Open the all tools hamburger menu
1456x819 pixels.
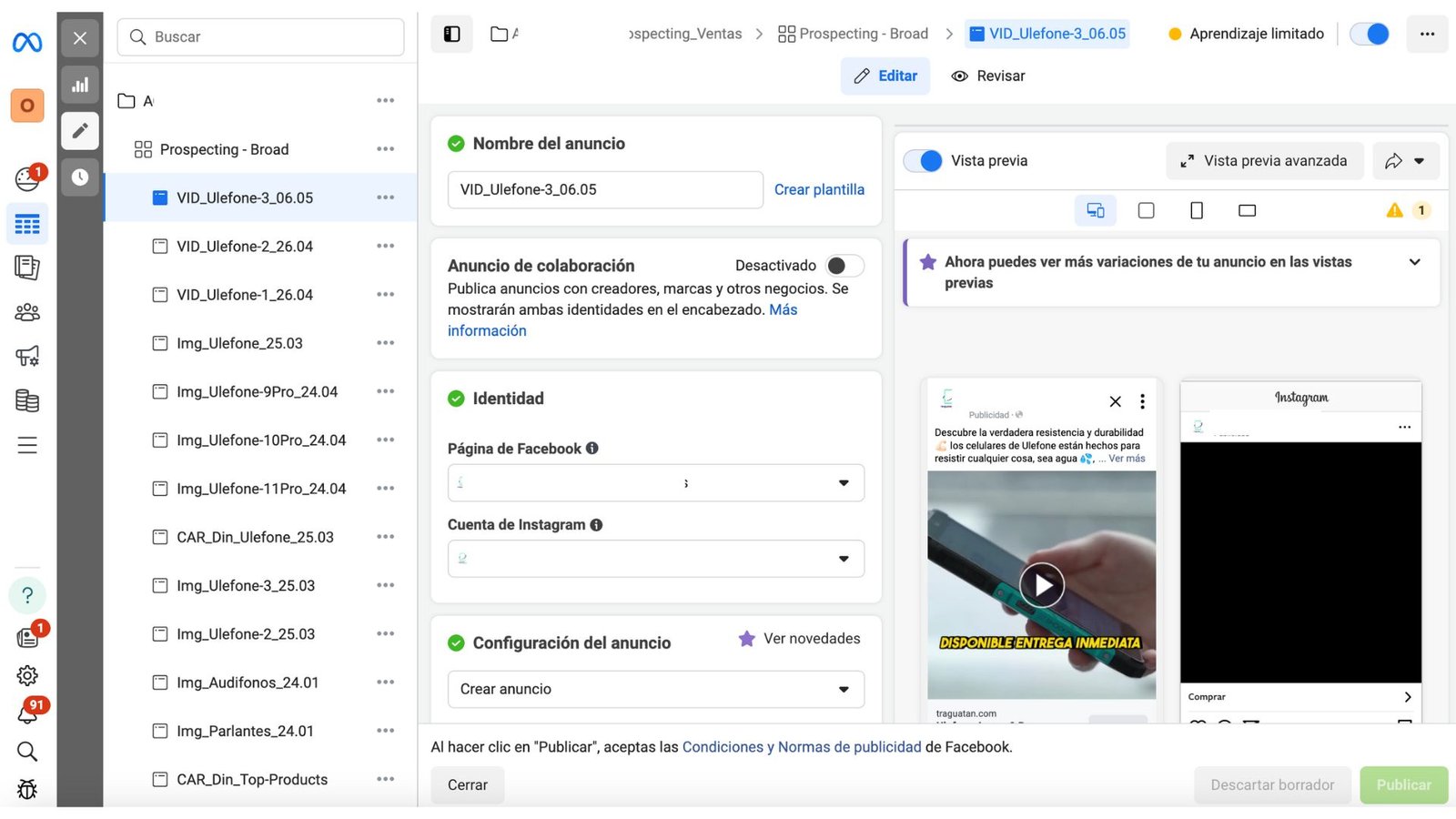point(27,445)
